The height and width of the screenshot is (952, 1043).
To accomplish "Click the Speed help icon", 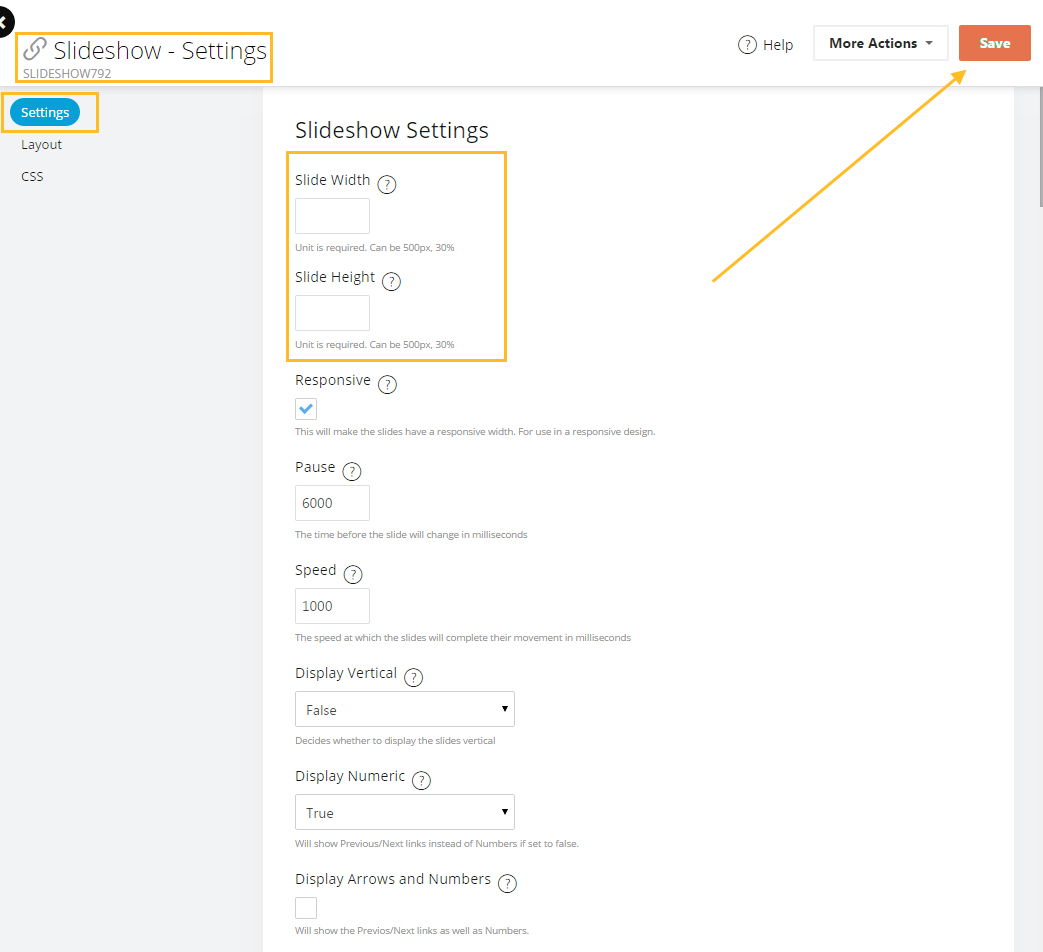I will (x=351, y=573).
